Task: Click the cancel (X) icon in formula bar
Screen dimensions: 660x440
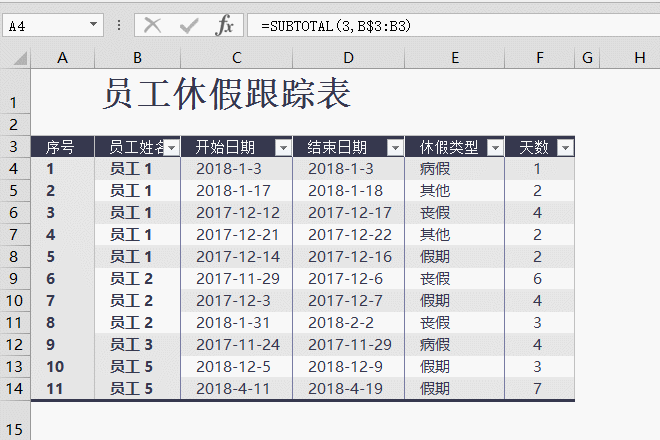Action: point(152,26)
